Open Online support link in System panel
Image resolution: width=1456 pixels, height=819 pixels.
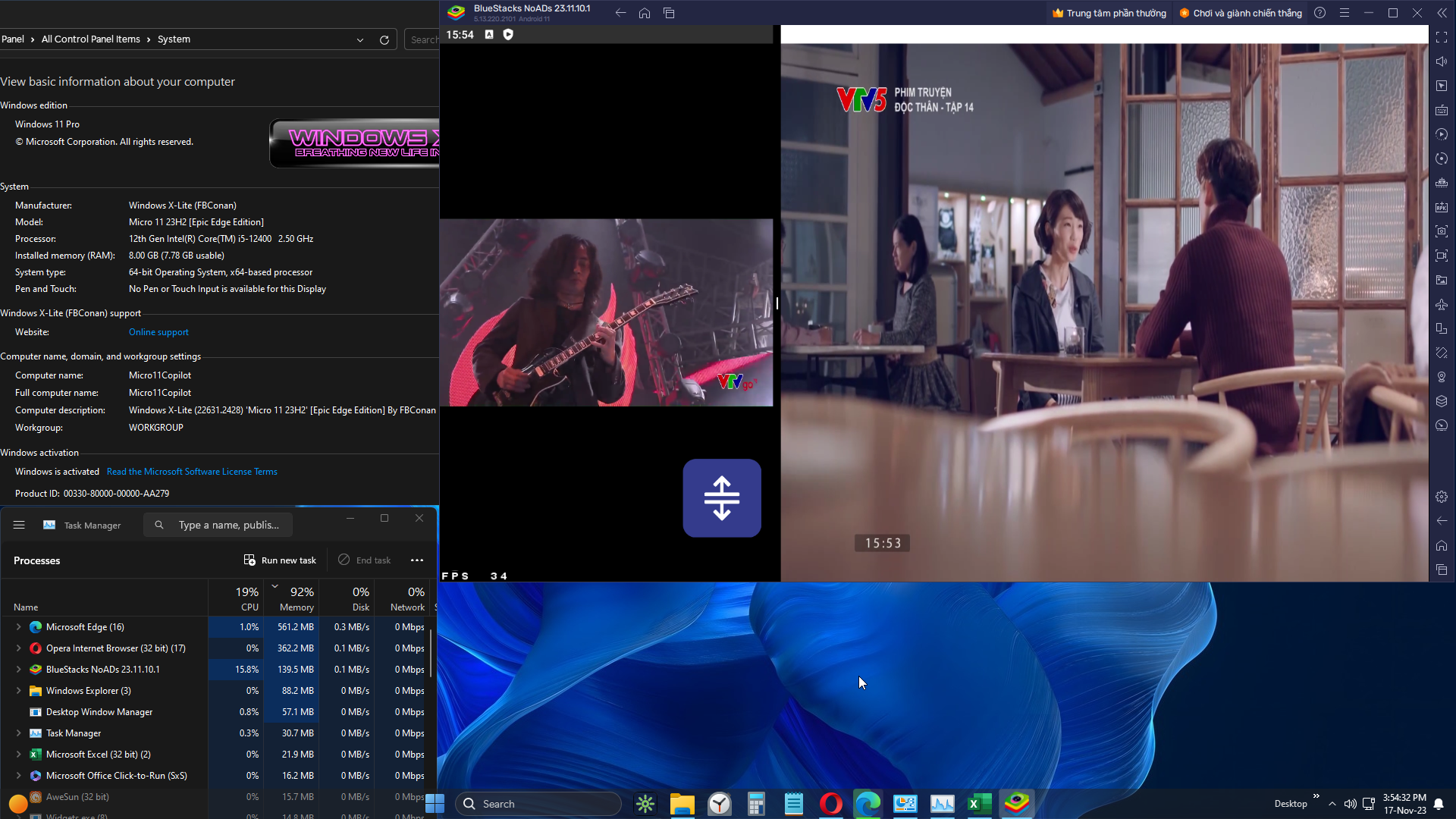click(158, 332)
